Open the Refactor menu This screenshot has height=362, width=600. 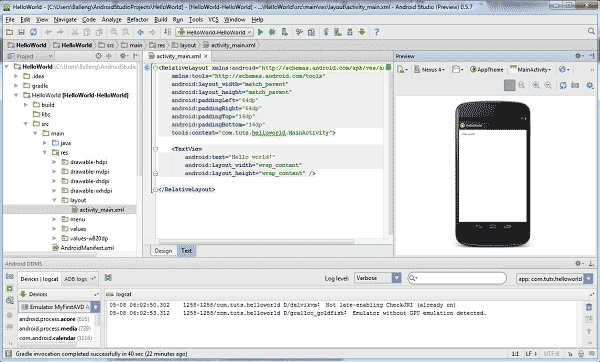tap(137, 20)
